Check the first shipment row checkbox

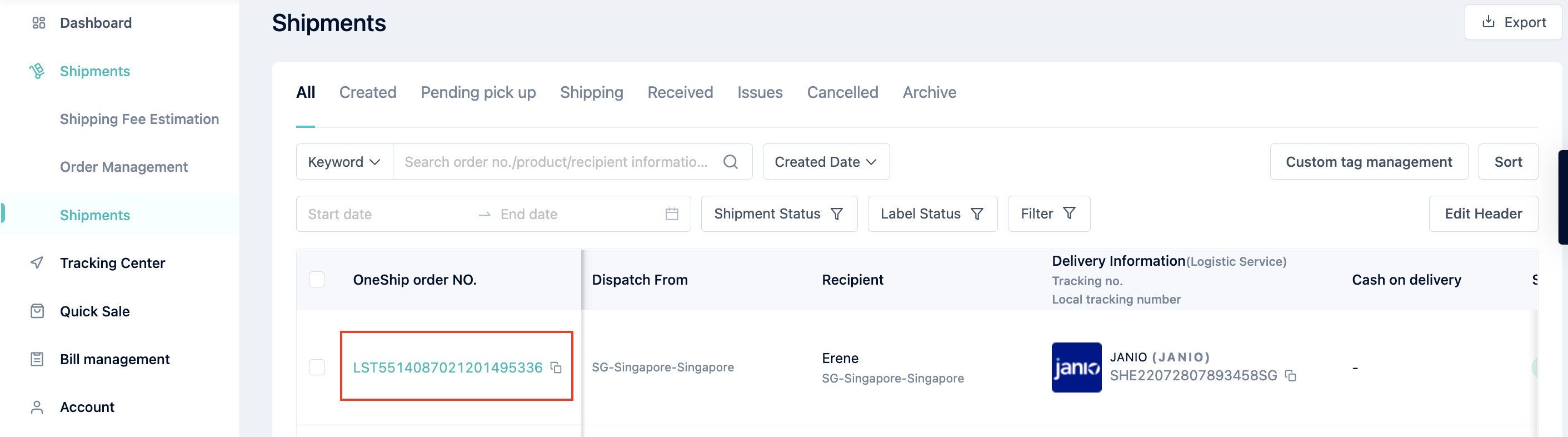click(317, 368)
